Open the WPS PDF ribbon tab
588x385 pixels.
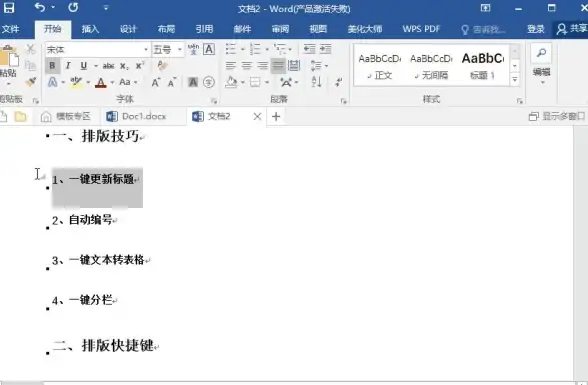point(421,29)
